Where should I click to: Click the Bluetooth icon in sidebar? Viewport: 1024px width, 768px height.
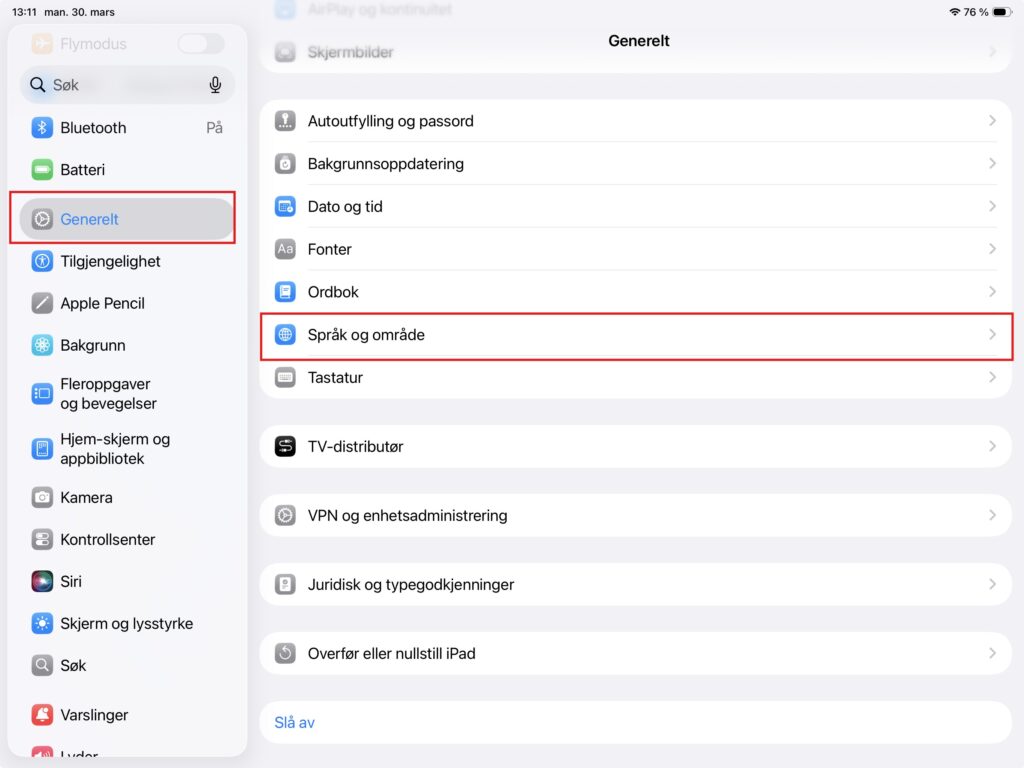(x=42, y=127)
